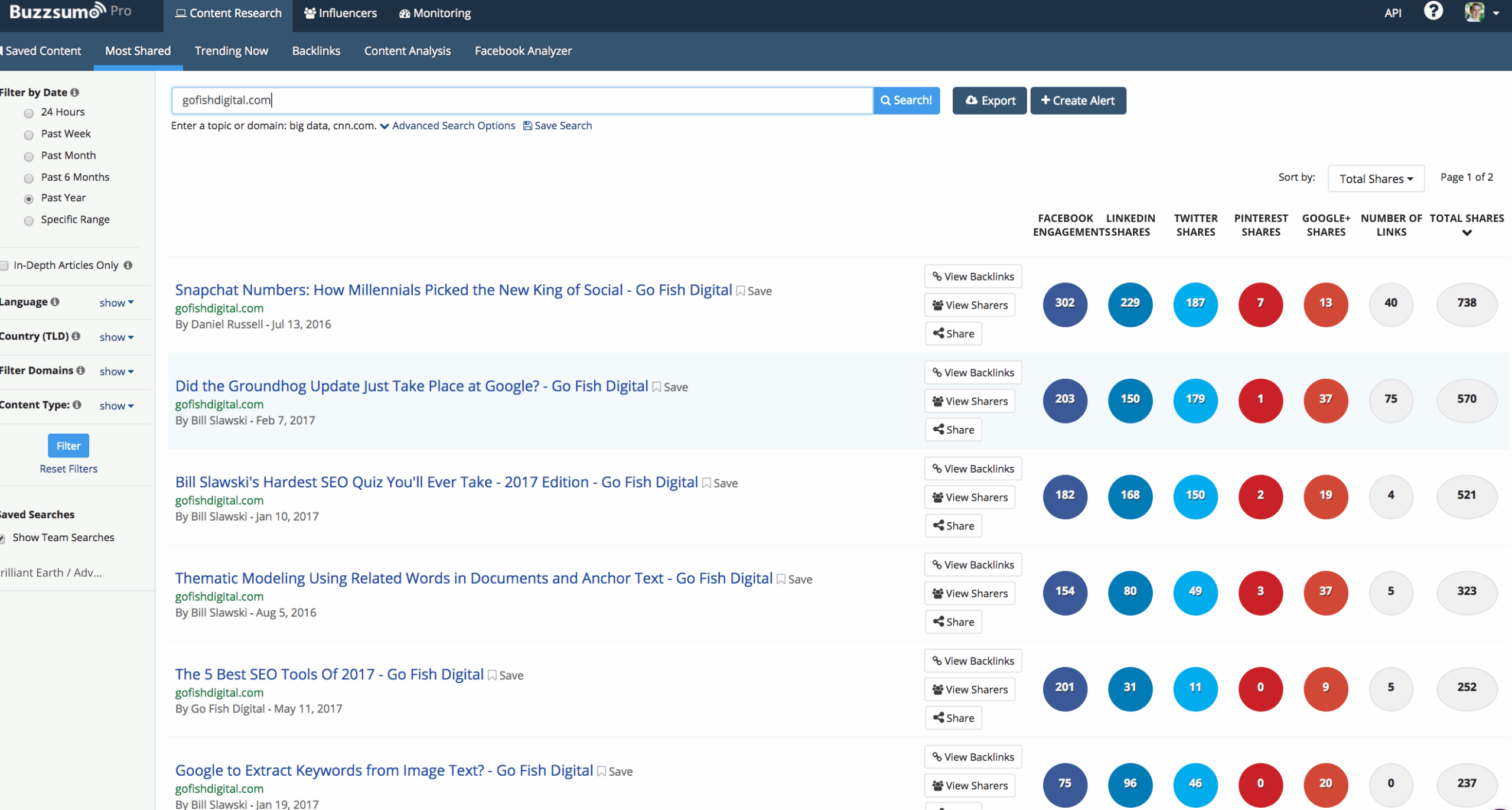Click the In-Depth Articles info icon
The image size is (1512, 810).
[128, 265]
